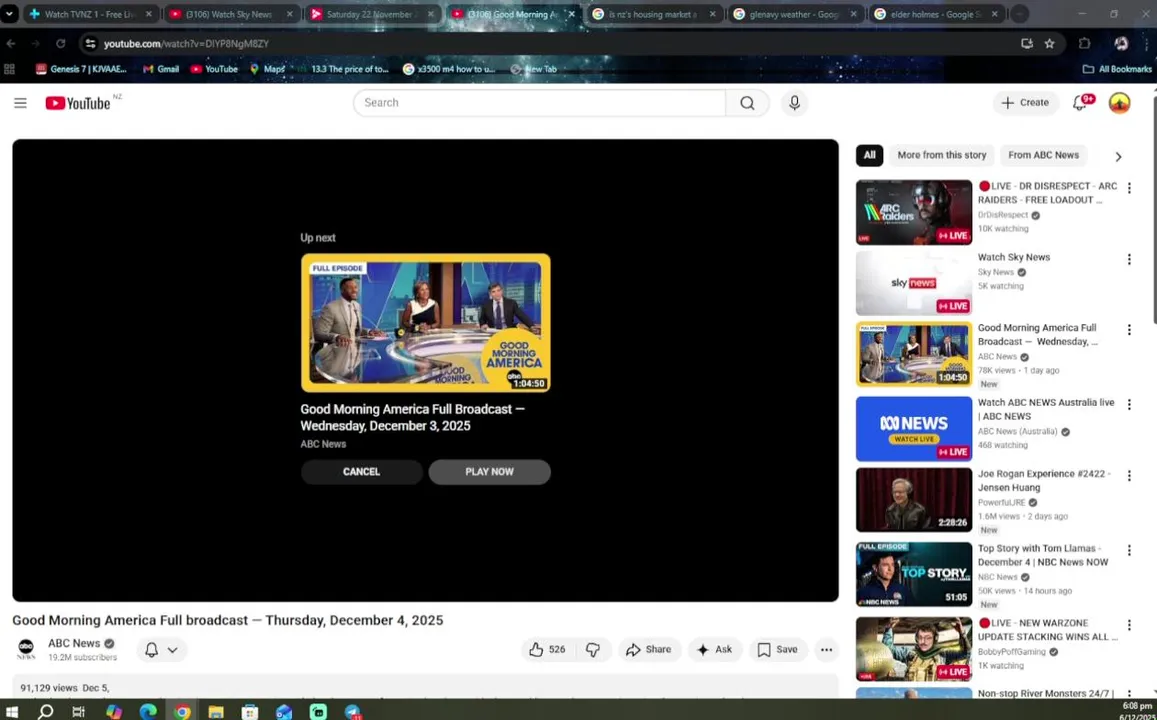
Task: Save the video to a playlist
Action: pyautogui.click(x=778, y=650)
